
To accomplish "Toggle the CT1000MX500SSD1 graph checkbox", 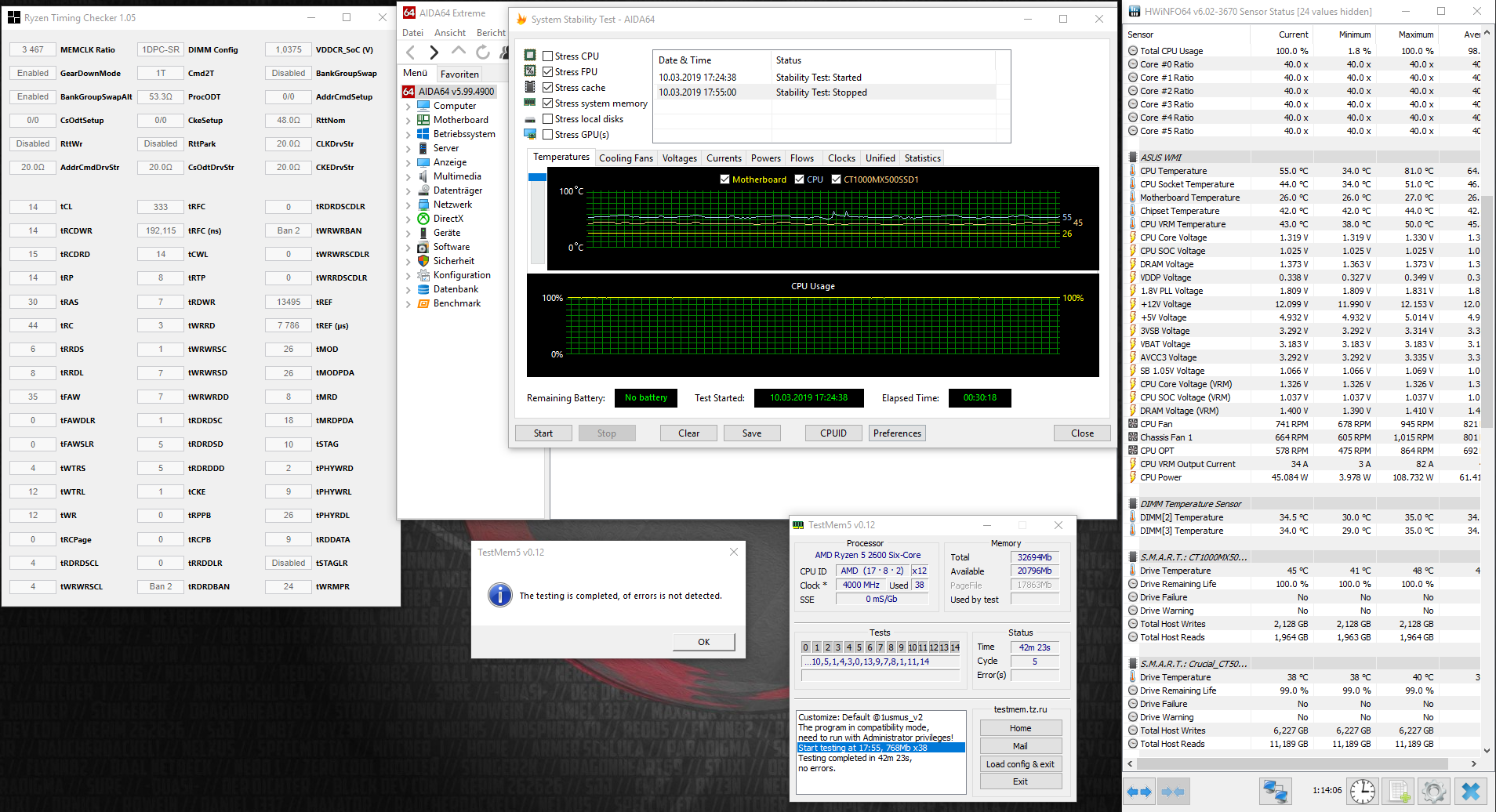I will tap(836, 179).
